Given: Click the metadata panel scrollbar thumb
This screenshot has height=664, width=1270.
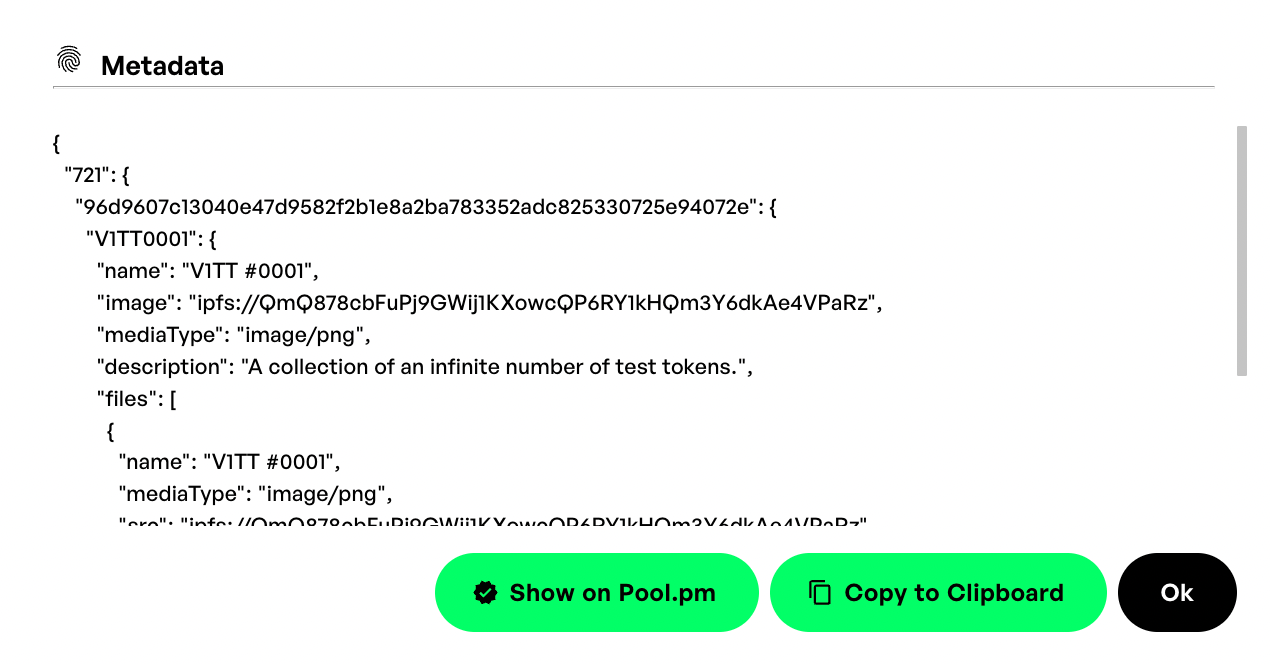Looking at the screenshot, I should pyautogui.click(x=1242, y=251).
